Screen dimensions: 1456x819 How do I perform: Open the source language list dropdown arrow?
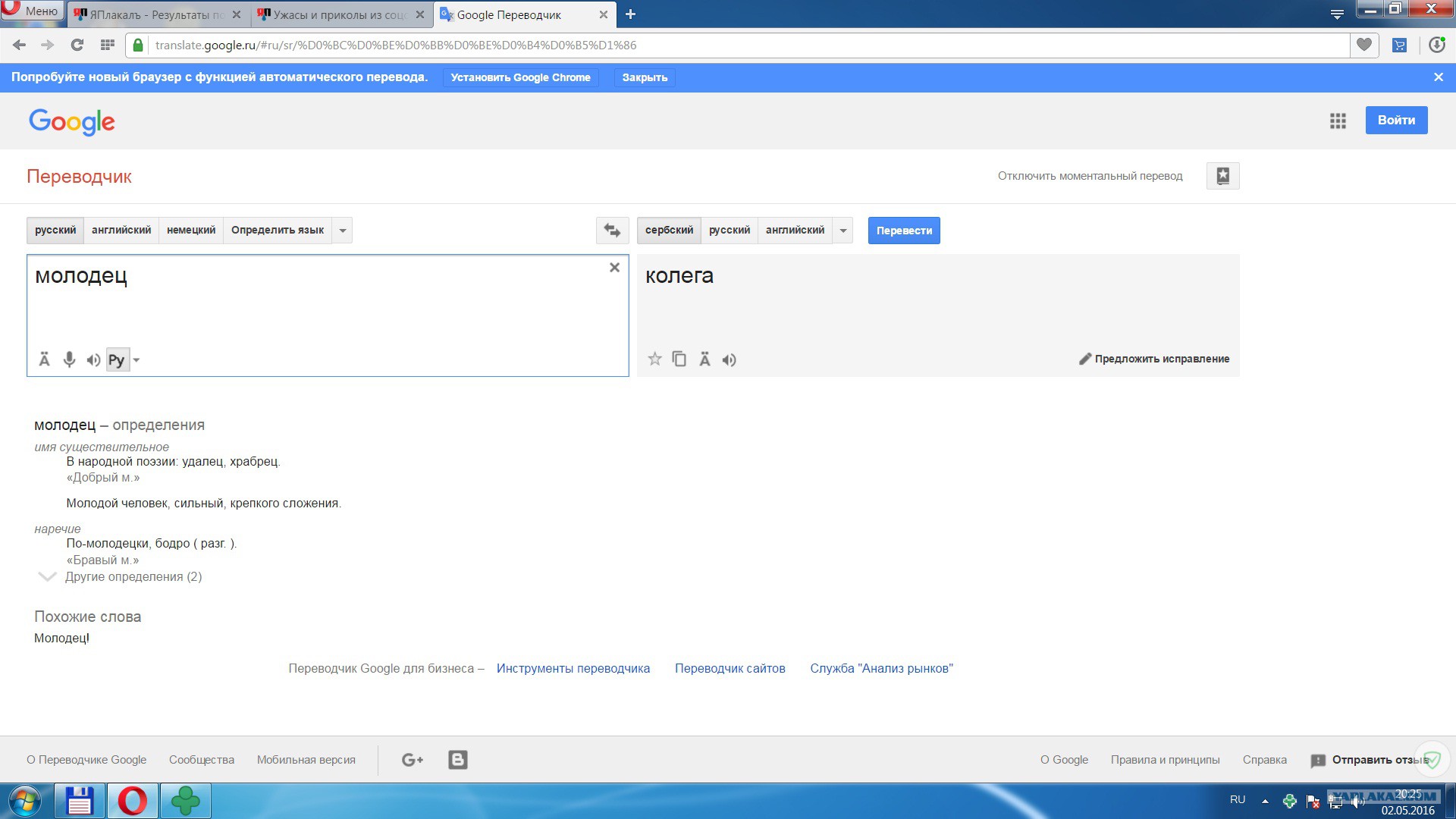[343, 231]
